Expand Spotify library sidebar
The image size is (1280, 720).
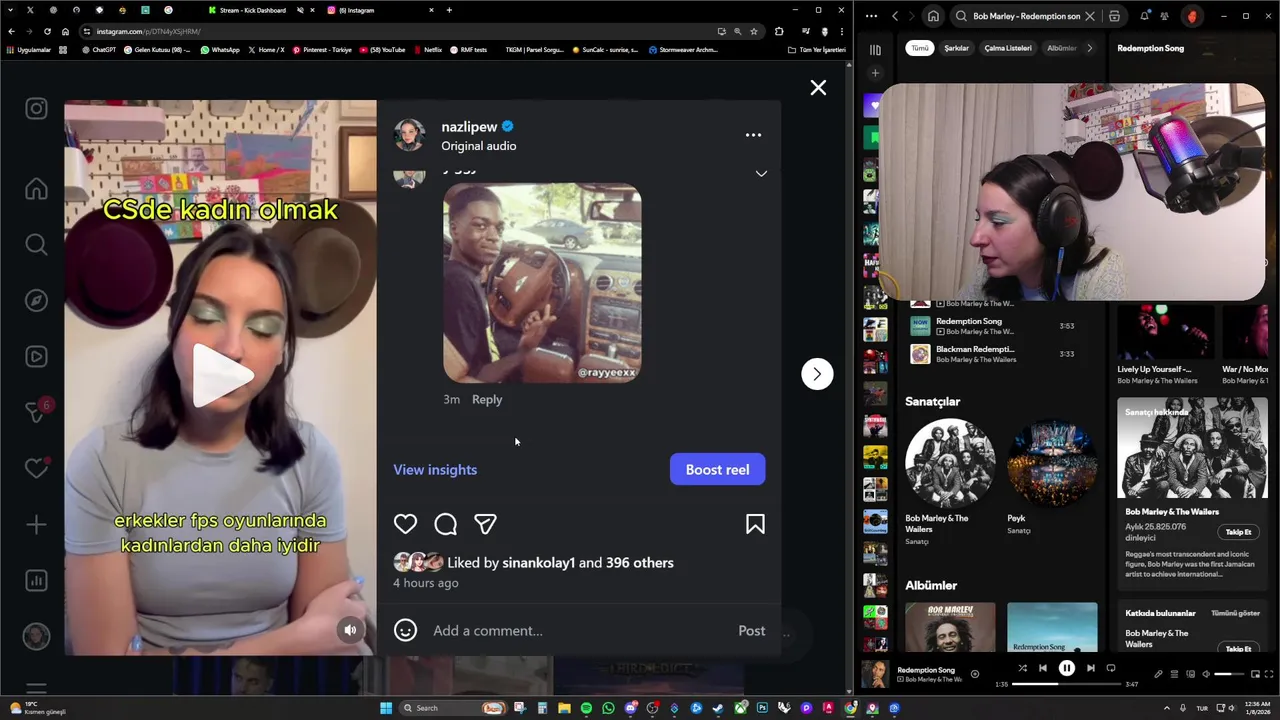click(875, 49)
